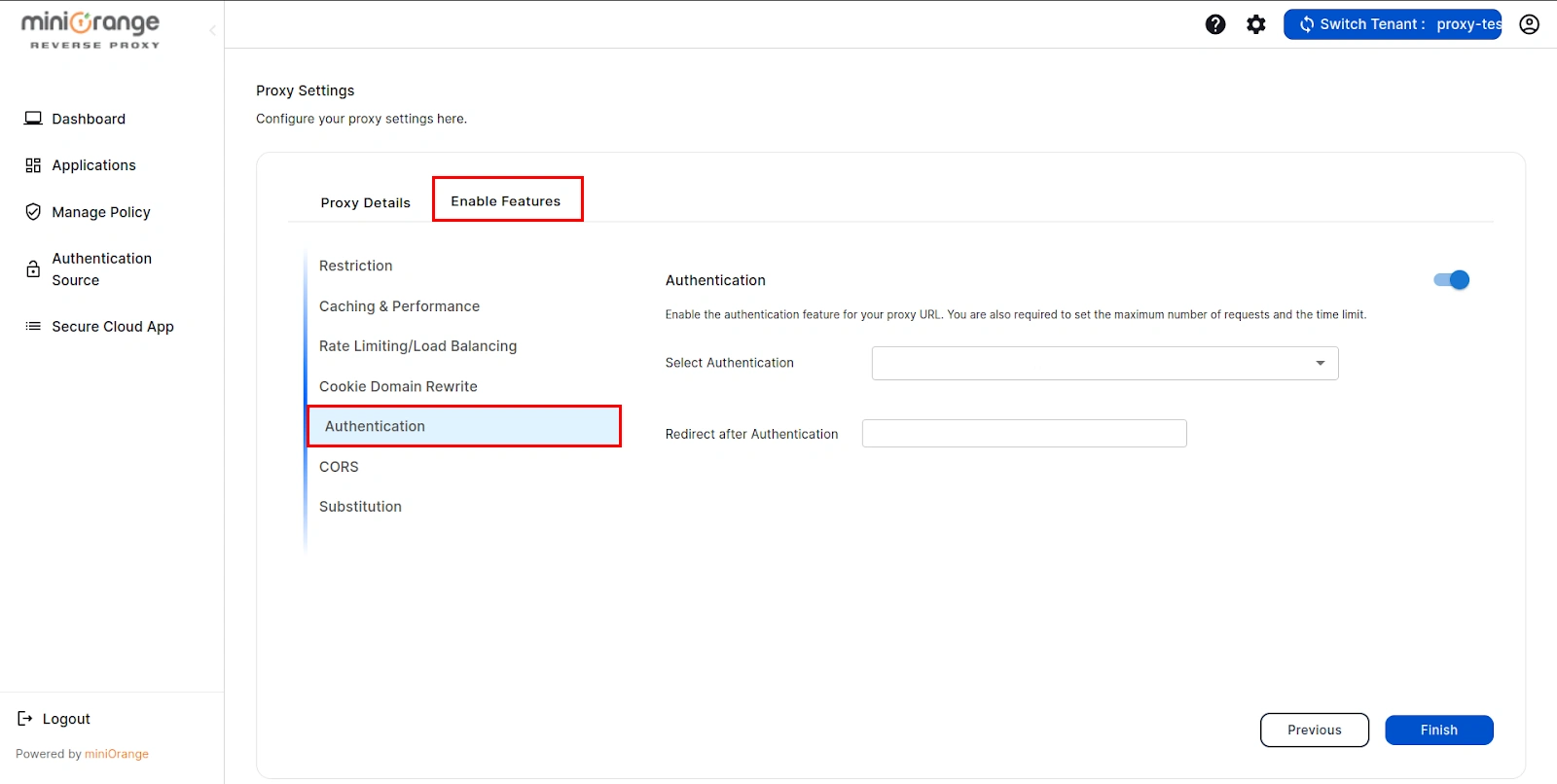Open the settings gear icon
The width and height of the screenshot is (1557, 784).
click(1256, 24)
